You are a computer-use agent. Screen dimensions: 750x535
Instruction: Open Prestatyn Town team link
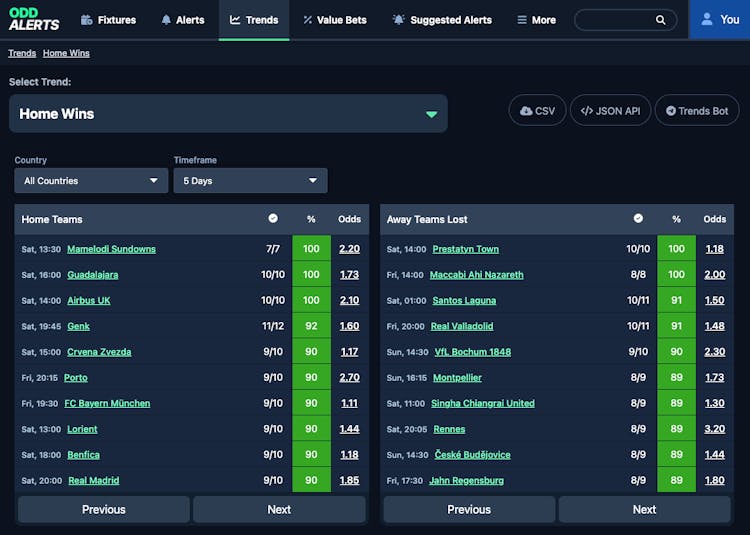click(x=465, y=249)
